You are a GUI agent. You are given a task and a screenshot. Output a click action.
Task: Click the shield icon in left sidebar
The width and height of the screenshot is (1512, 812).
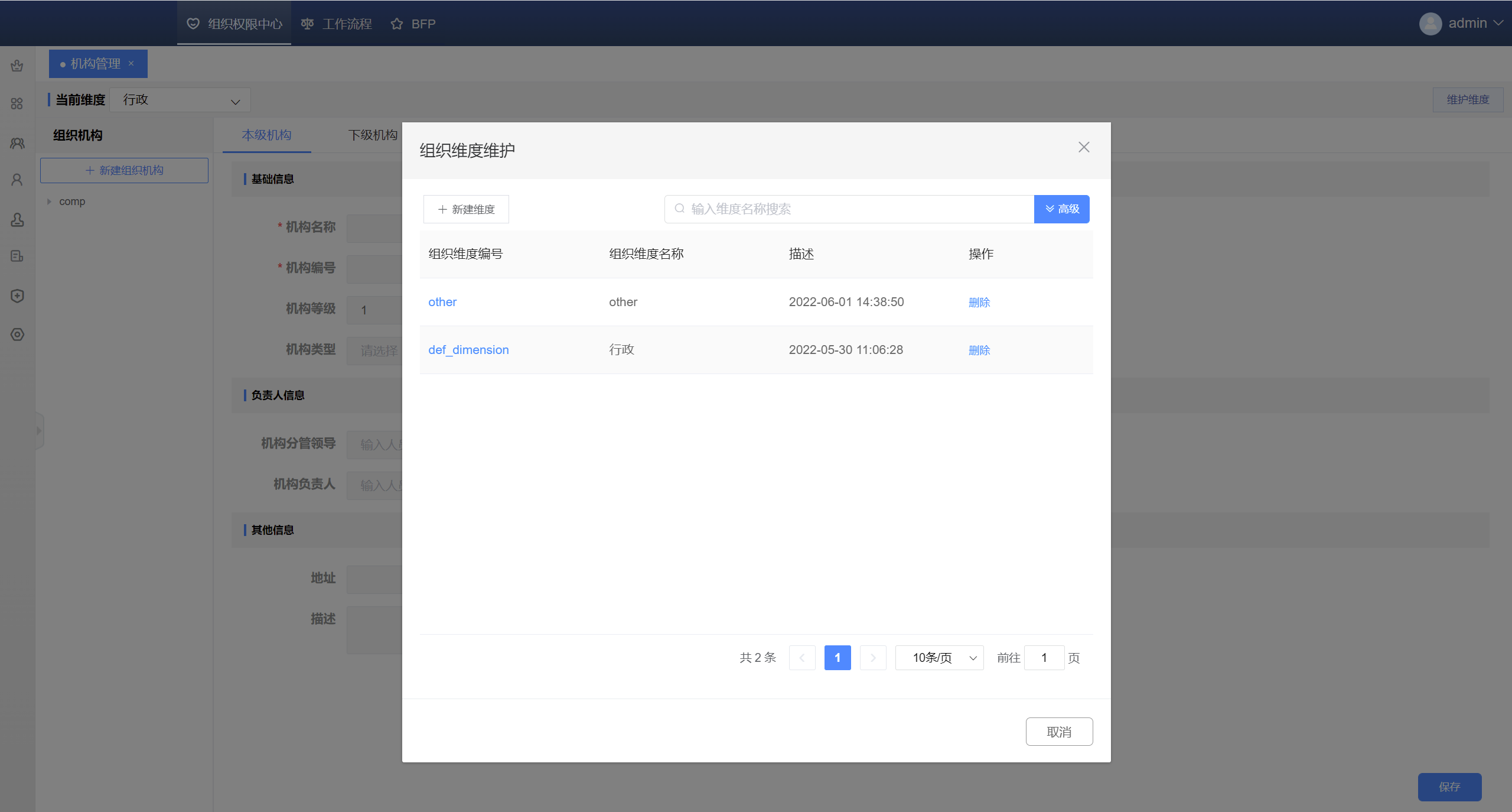click(x=17, y=296)
